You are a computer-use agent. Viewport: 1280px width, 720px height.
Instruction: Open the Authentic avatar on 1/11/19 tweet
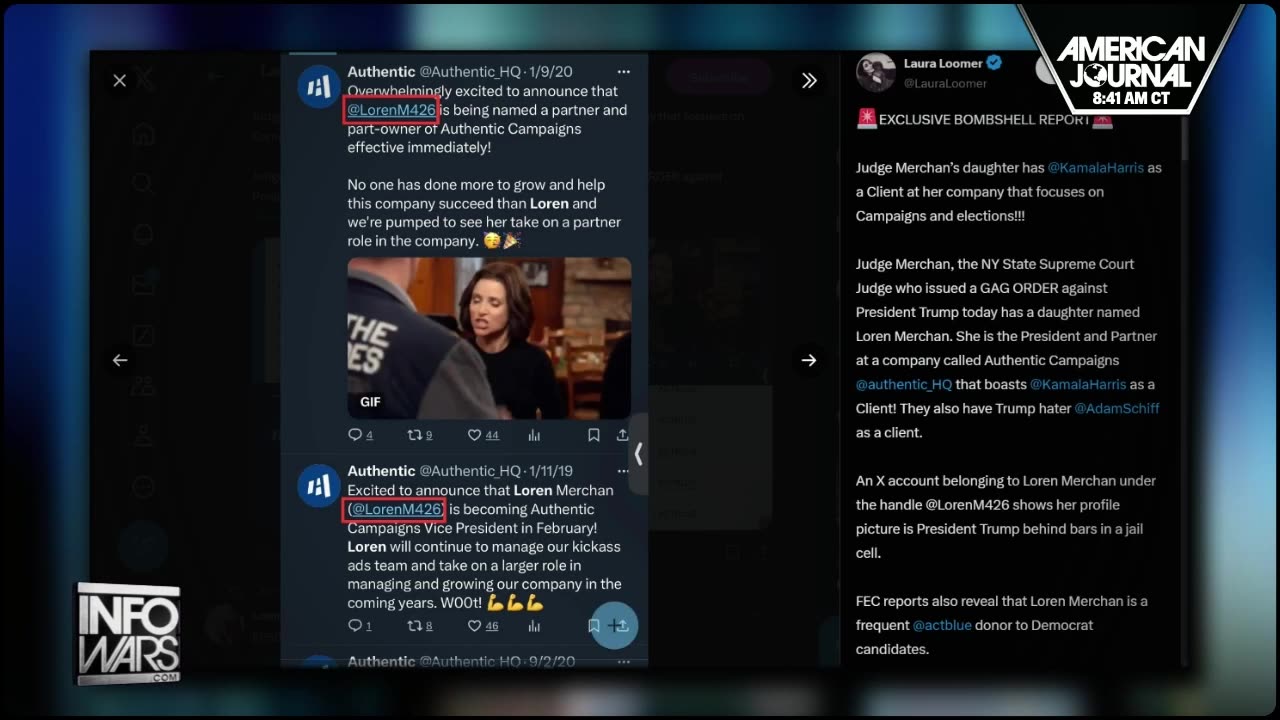coord(318,486)
